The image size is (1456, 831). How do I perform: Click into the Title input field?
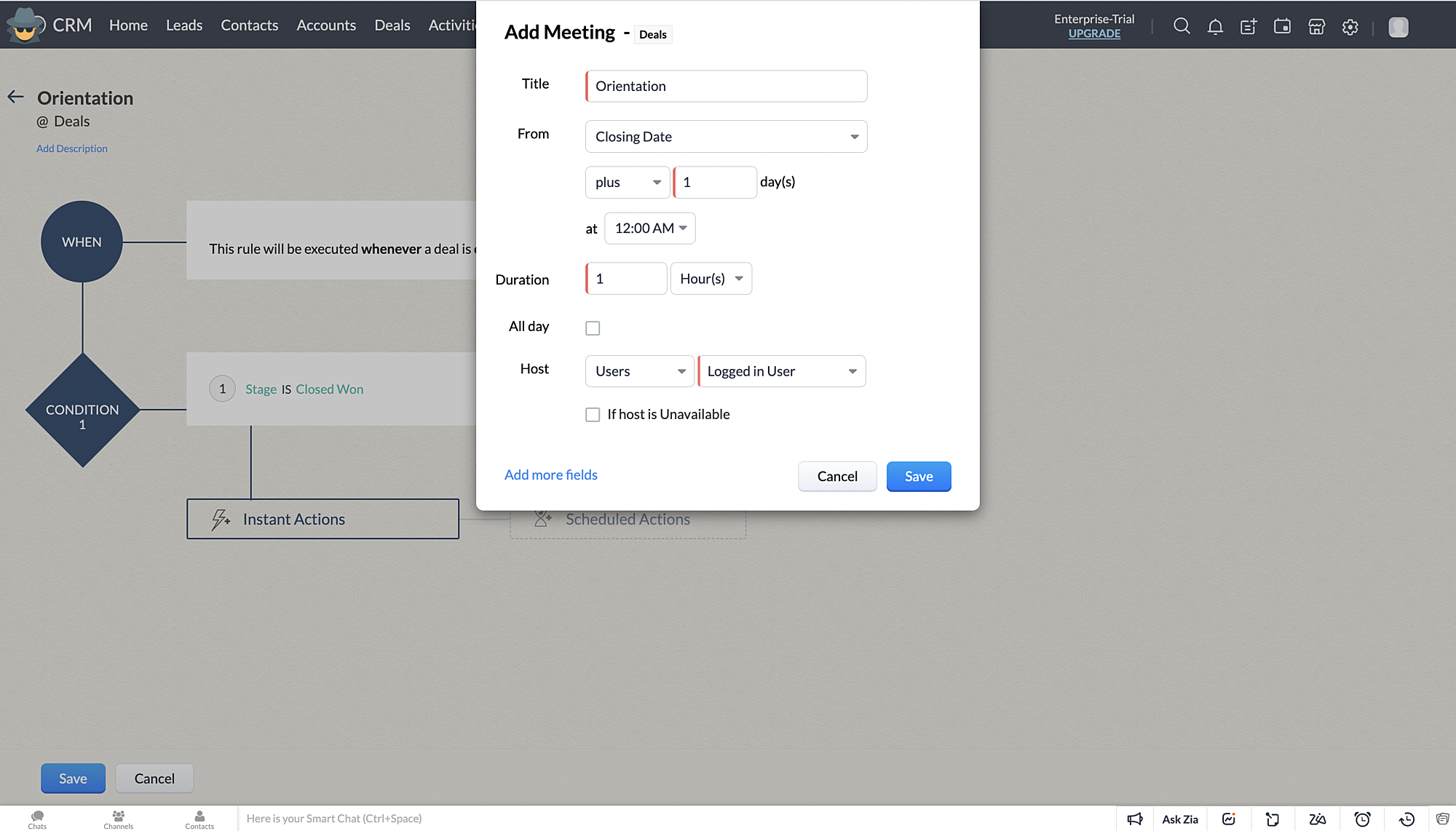[726, 87]
